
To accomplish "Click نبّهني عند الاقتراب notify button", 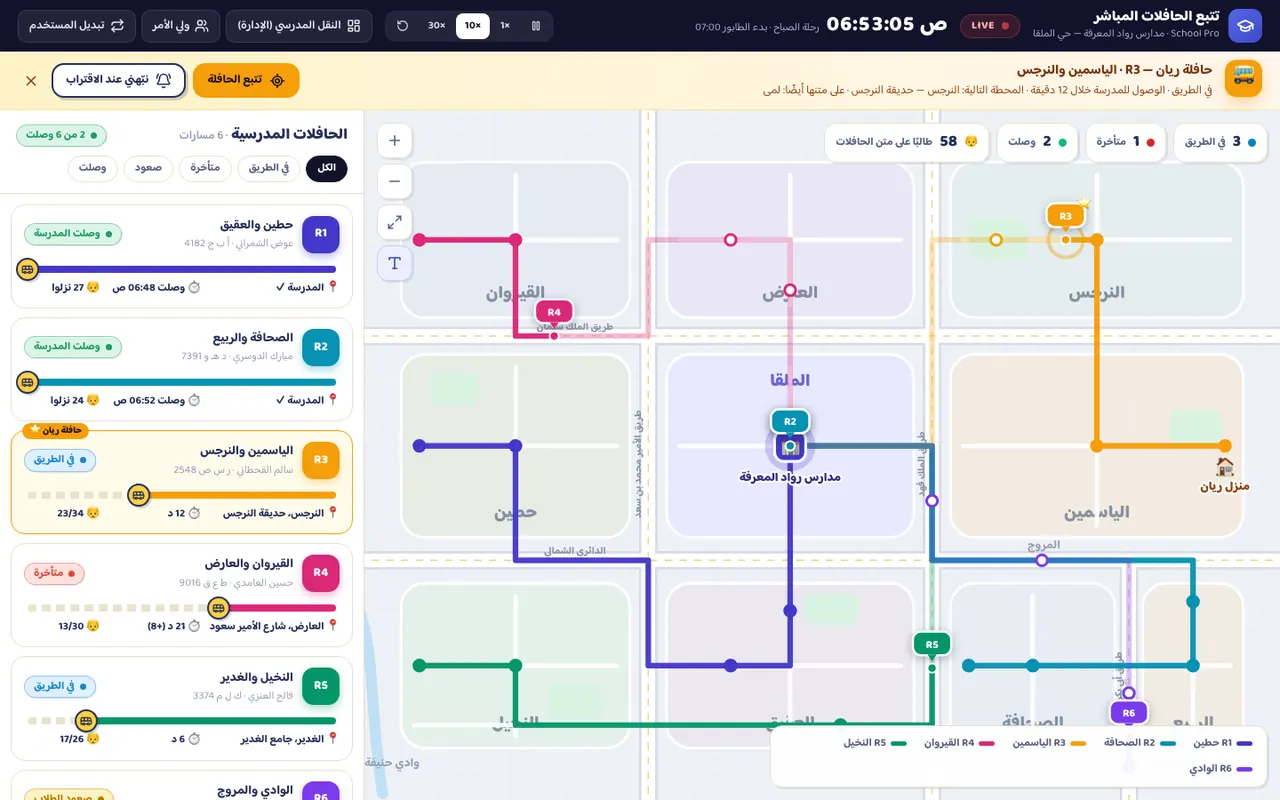I will (119, 80).
